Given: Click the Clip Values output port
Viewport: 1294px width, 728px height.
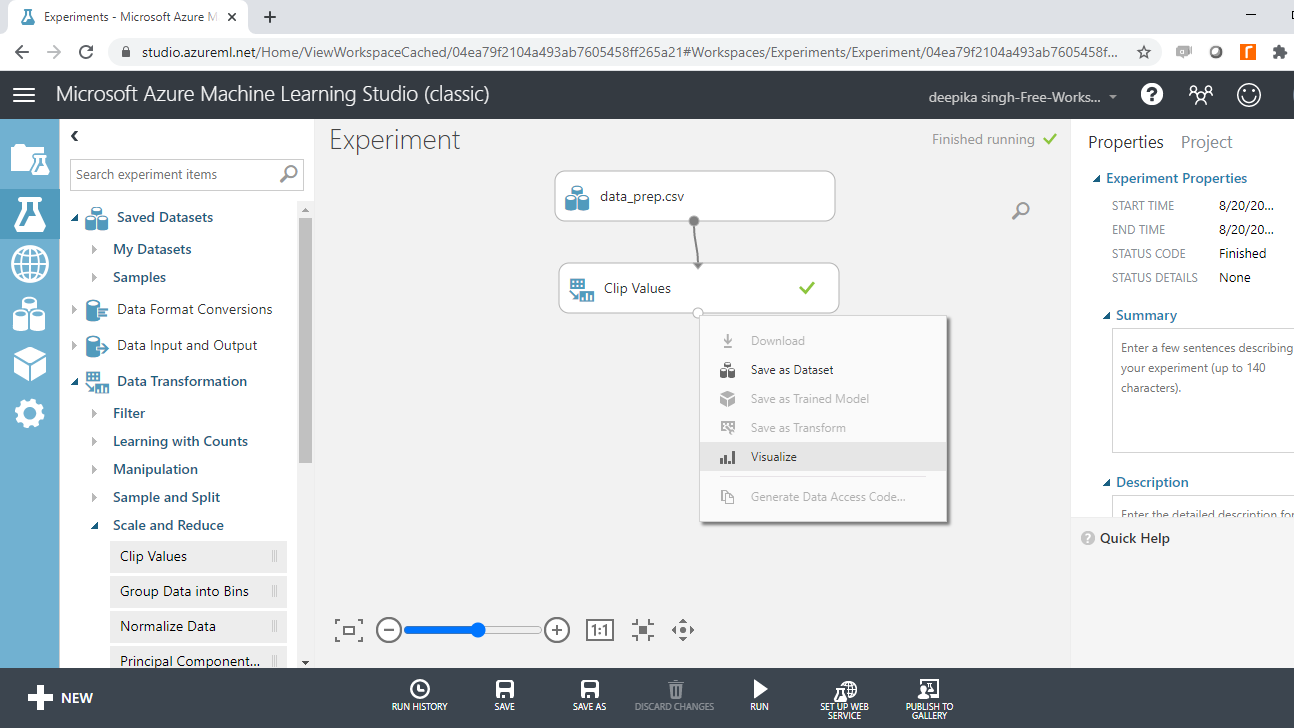Looking at the screenshot, I should click(698, 313).
